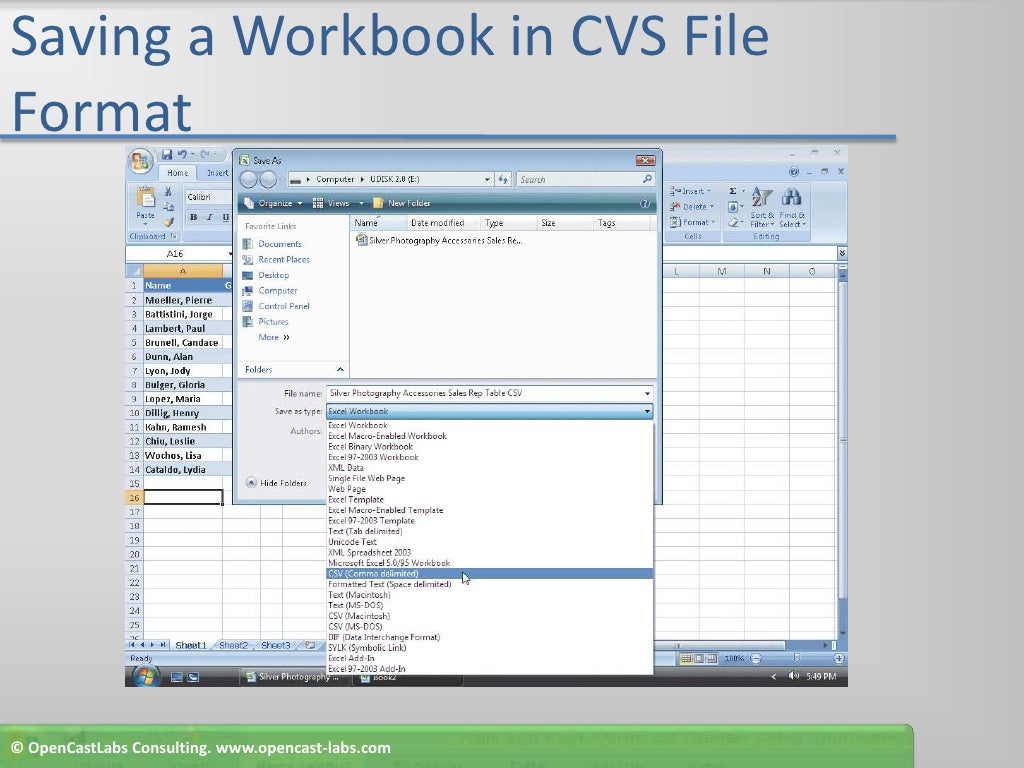The image size is (1024, 768).
Task: Choose Unicode Text file type
Action: point(489,541)
